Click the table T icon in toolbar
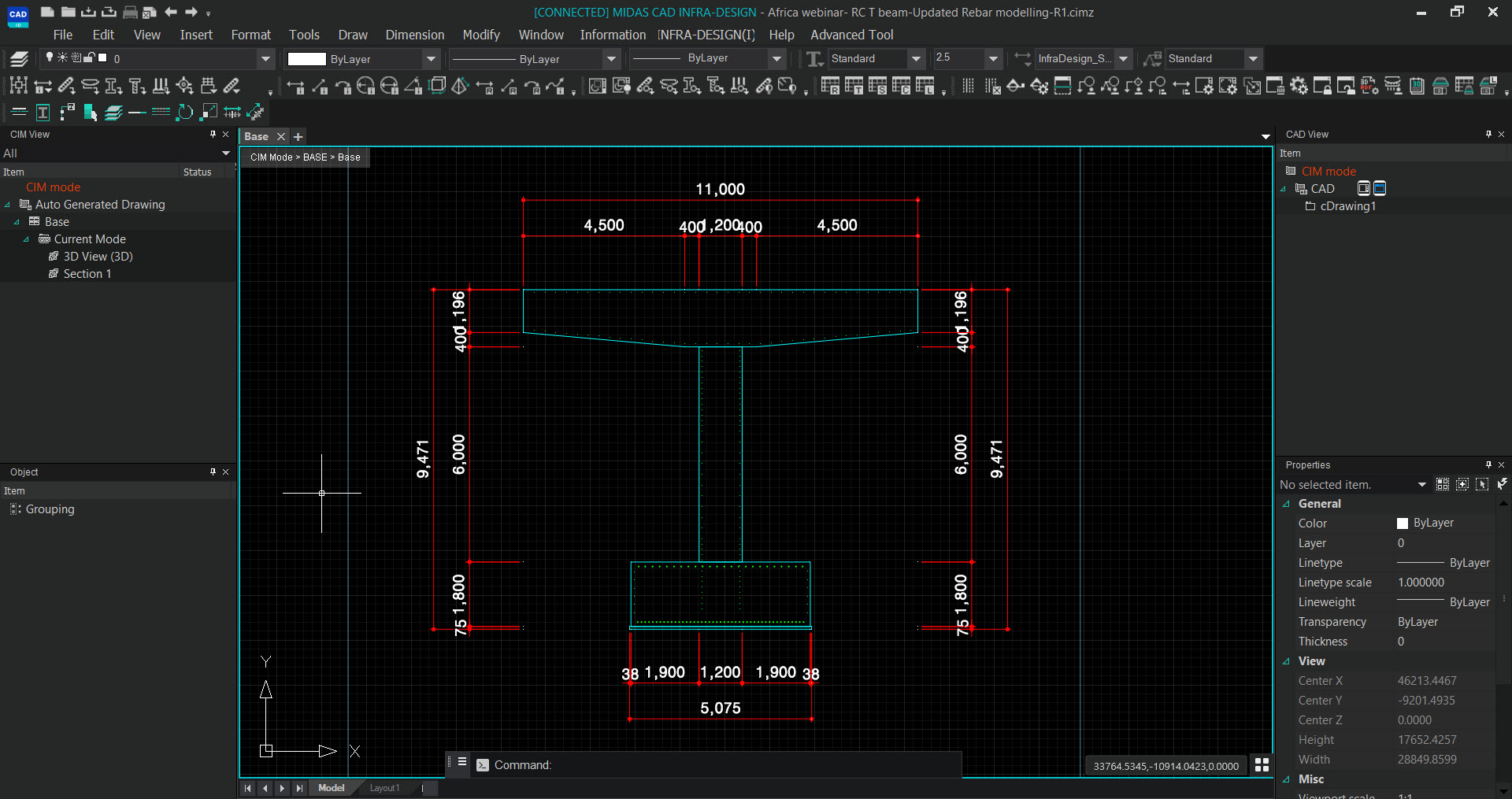Screen dimensions: 1512x799 (854, 86)
